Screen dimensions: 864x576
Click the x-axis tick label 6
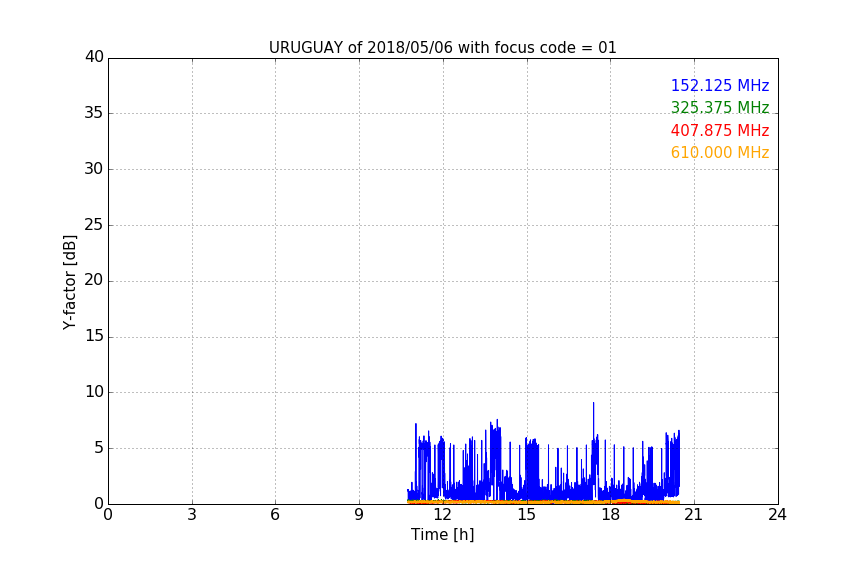click(x=275, y=515)
